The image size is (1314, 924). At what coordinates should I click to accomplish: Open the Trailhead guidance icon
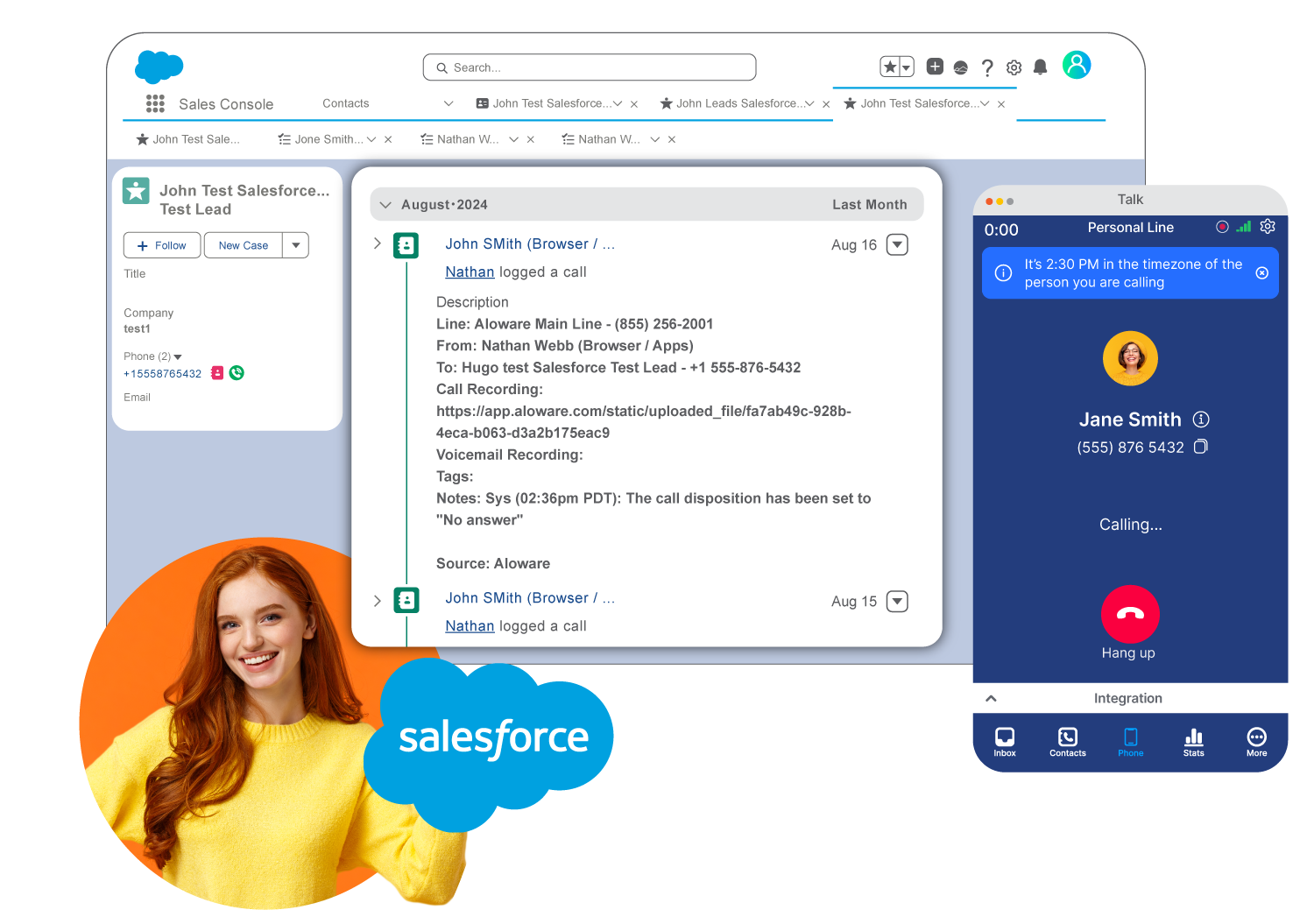pos(961,67)
